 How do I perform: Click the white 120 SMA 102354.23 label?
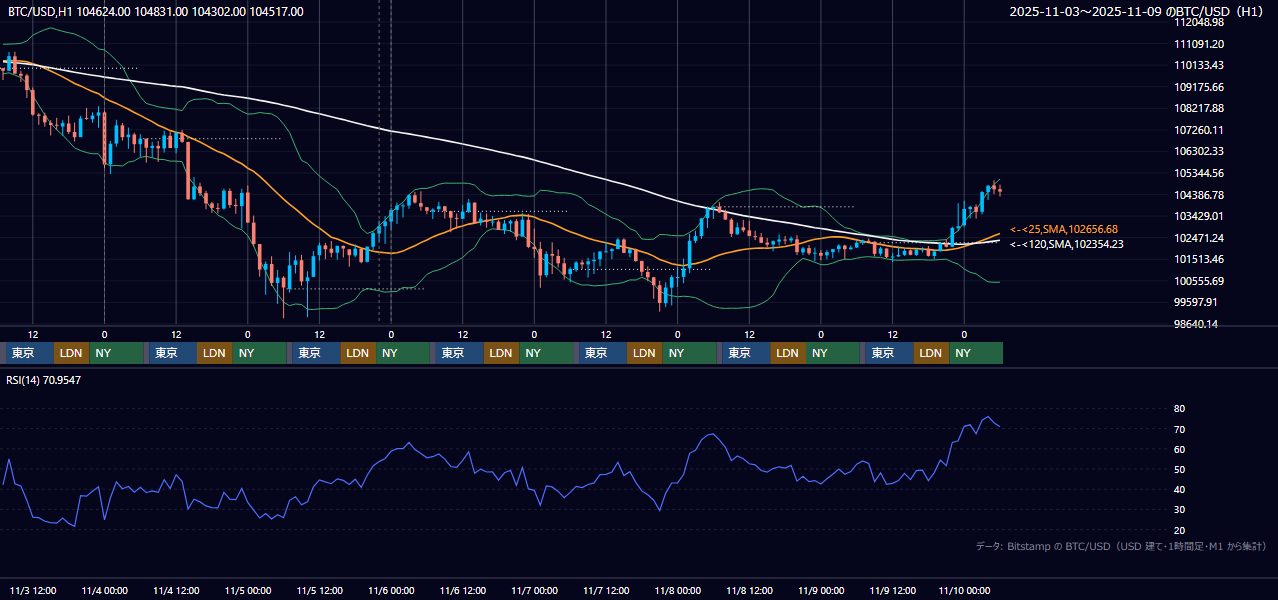[x=1066, y=244]
